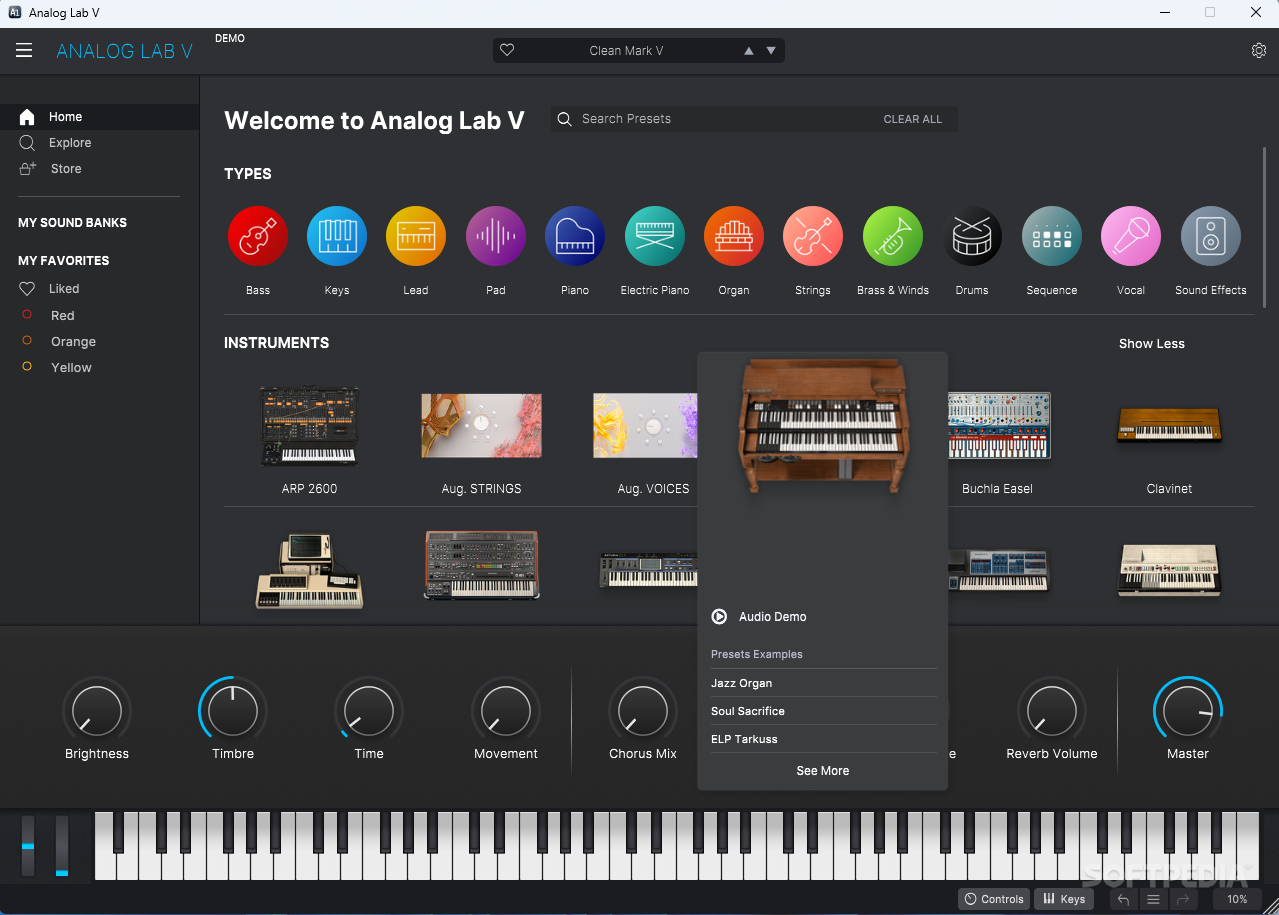Go to previous preset with up arrow
The width and height of the screenshot is (1279, 915).
point(748,51)
